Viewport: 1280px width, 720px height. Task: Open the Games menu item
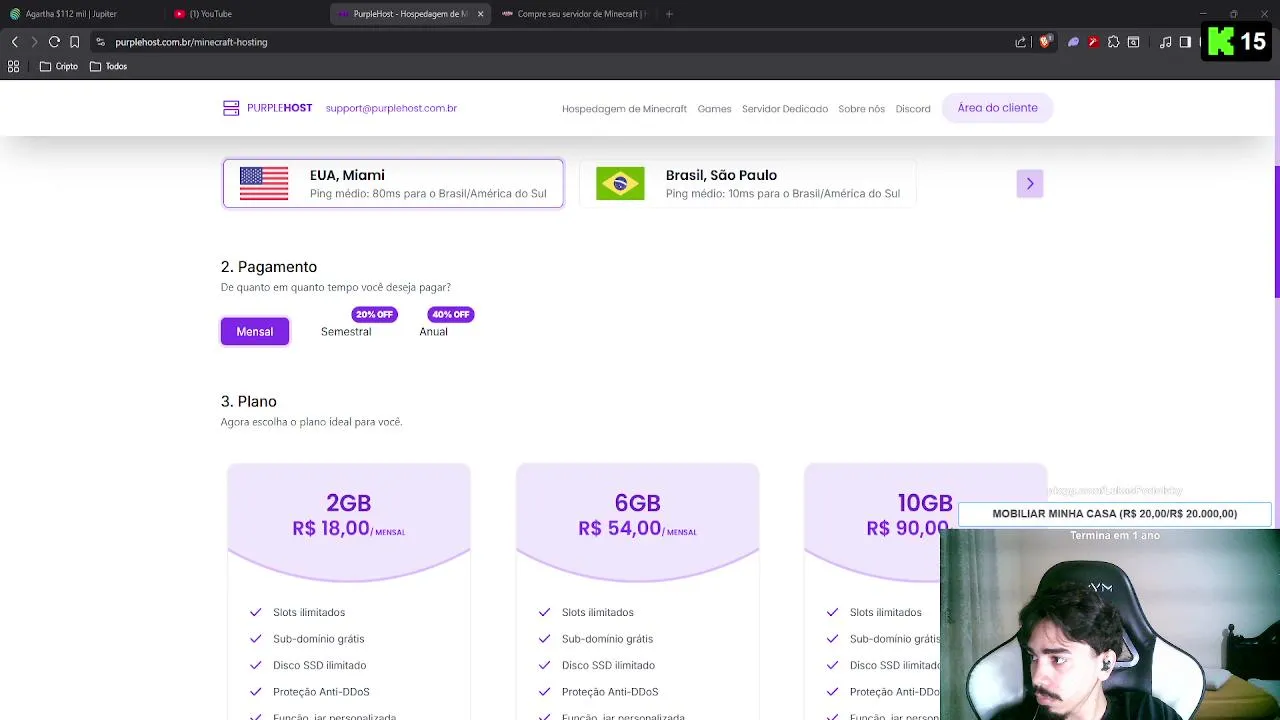[x=714, y=108]
